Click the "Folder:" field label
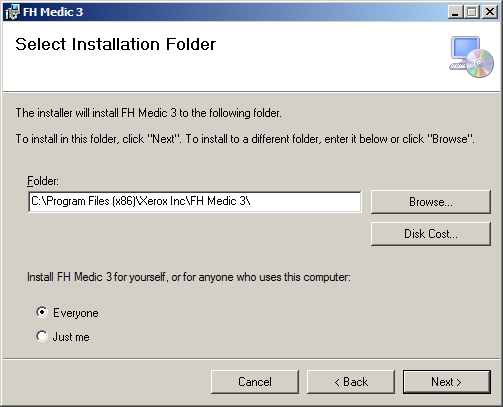This screenshot has height=407, width=503. pyautogui.click(x=43, y=181)
